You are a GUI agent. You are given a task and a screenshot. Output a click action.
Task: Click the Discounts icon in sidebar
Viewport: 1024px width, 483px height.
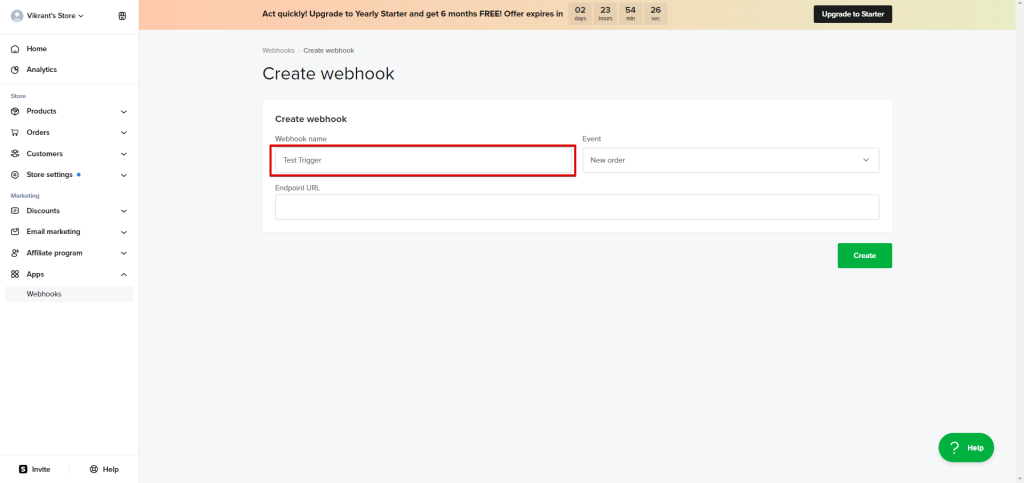[x=15, y=211]
